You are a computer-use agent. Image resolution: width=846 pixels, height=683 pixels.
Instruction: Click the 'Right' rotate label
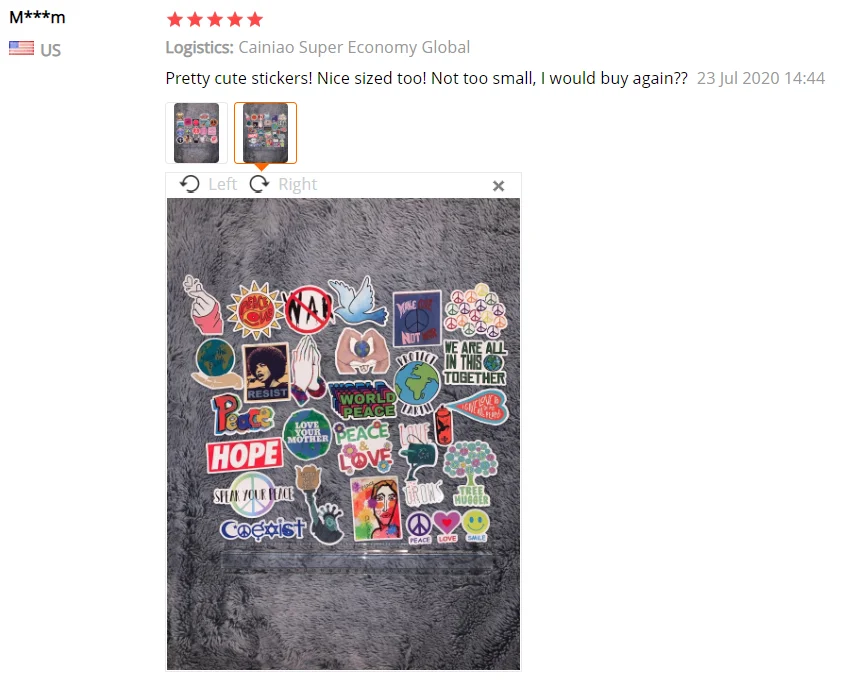coord(297,185)
